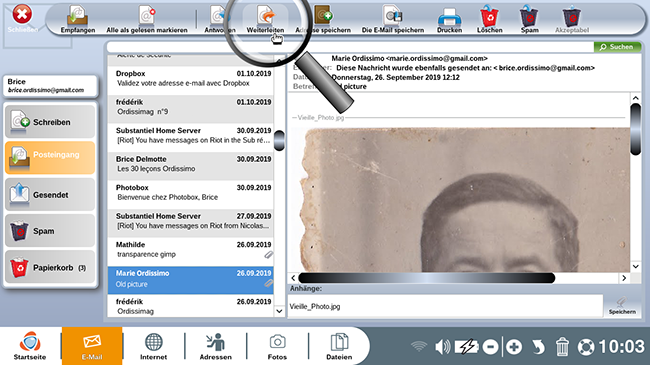Click the Empfangen receive mail icon
This screenshot has height=365, width=650.
point(78,19)
